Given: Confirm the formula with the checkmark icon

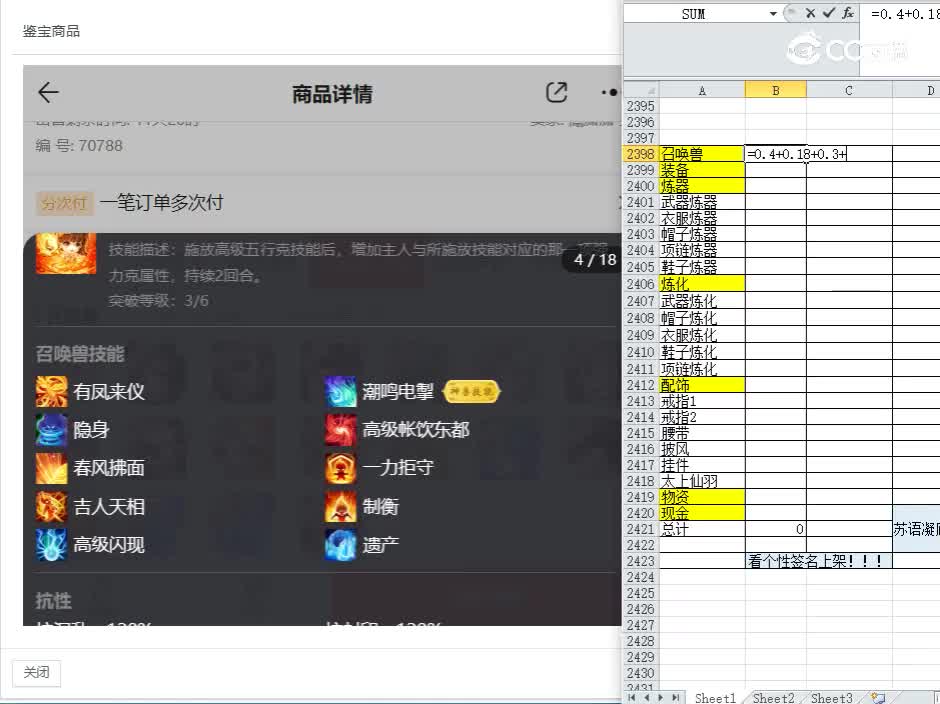Looking at the screenshot, I should click(829, 13).
